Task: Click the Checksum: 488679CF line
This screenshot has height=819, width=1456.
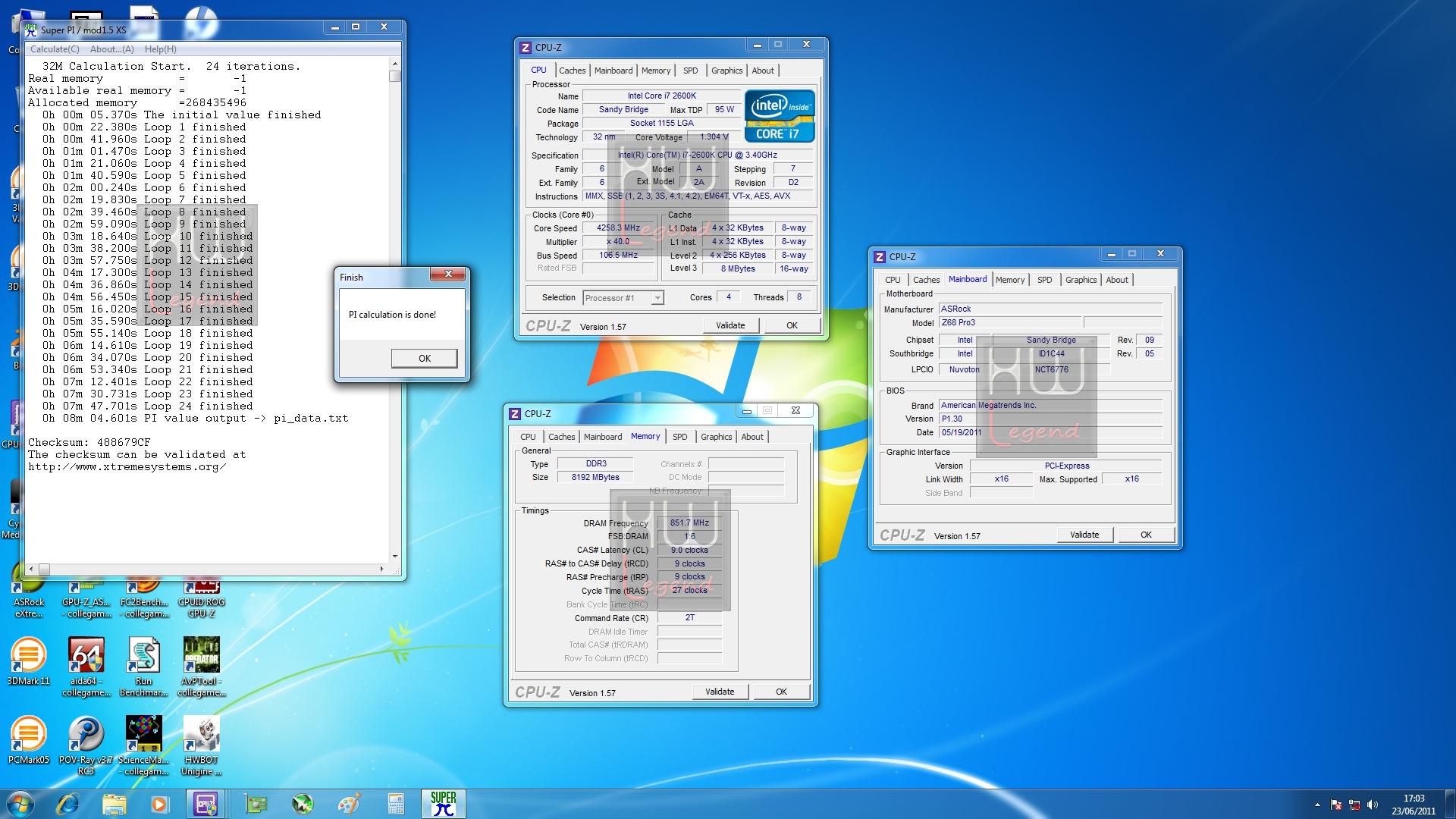Action: (x=89, y=442)
